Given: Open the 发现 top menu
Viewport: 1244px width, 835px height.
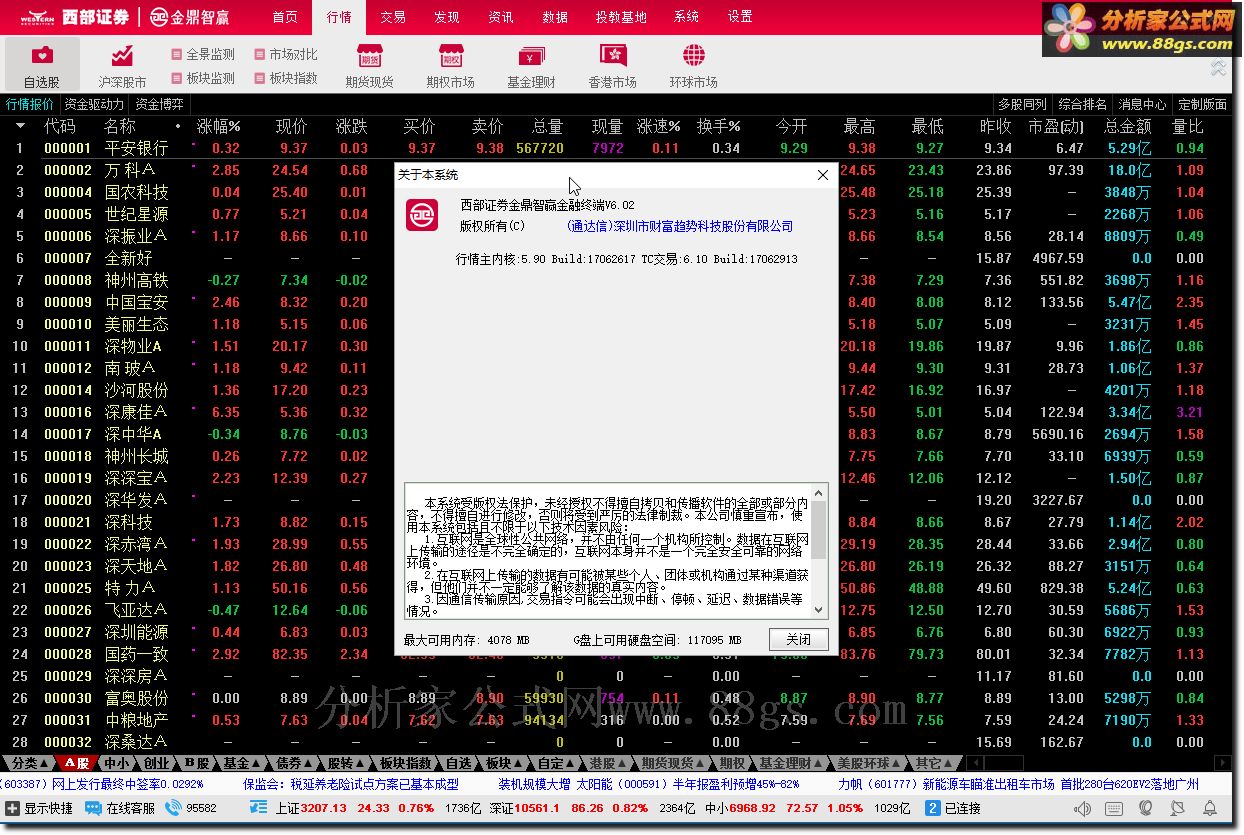Looking at the screenshot, I should coord(447,17).
